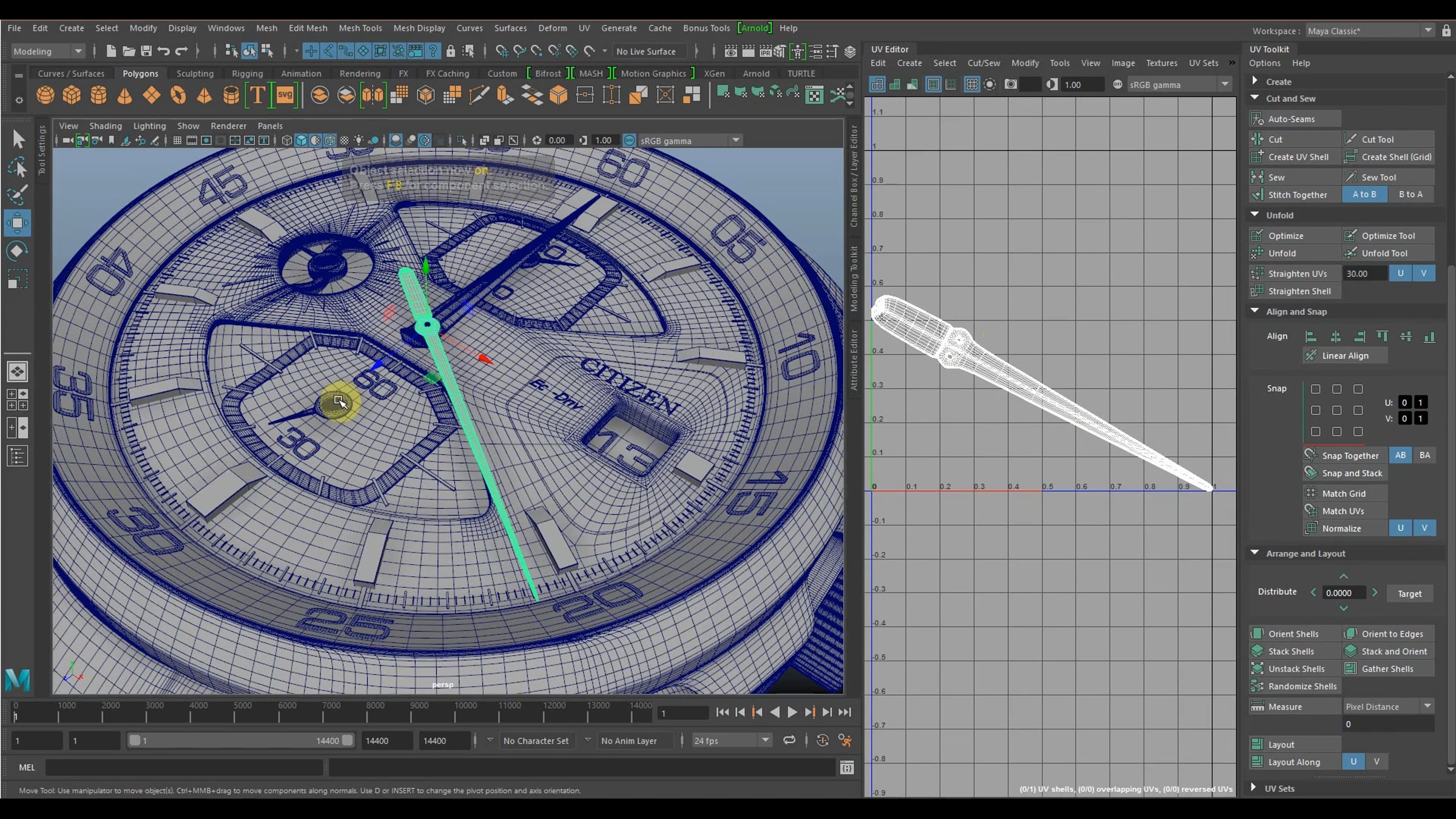Choose the Lasso select tool
The image size is (1456, 819).
coord(18,167)
